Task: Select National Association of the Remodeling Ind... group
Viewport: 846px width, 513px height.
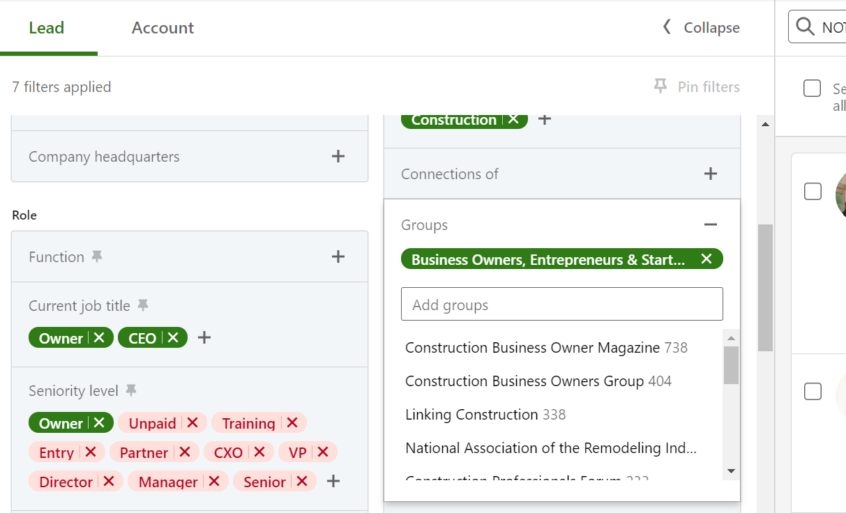Action: tap(550, 448)
